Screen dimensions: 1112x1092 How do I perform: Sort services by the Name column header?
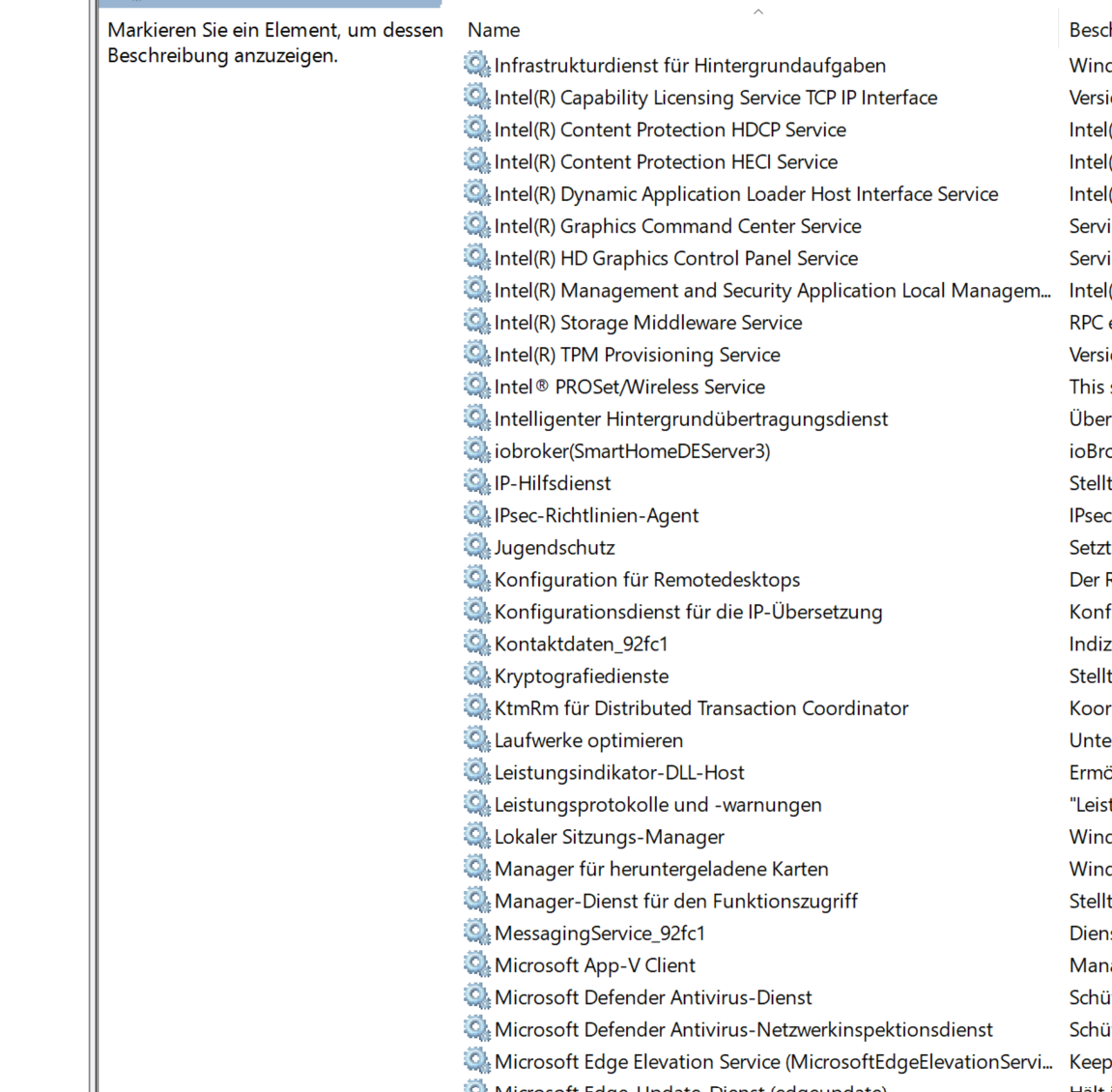(494, 30)
